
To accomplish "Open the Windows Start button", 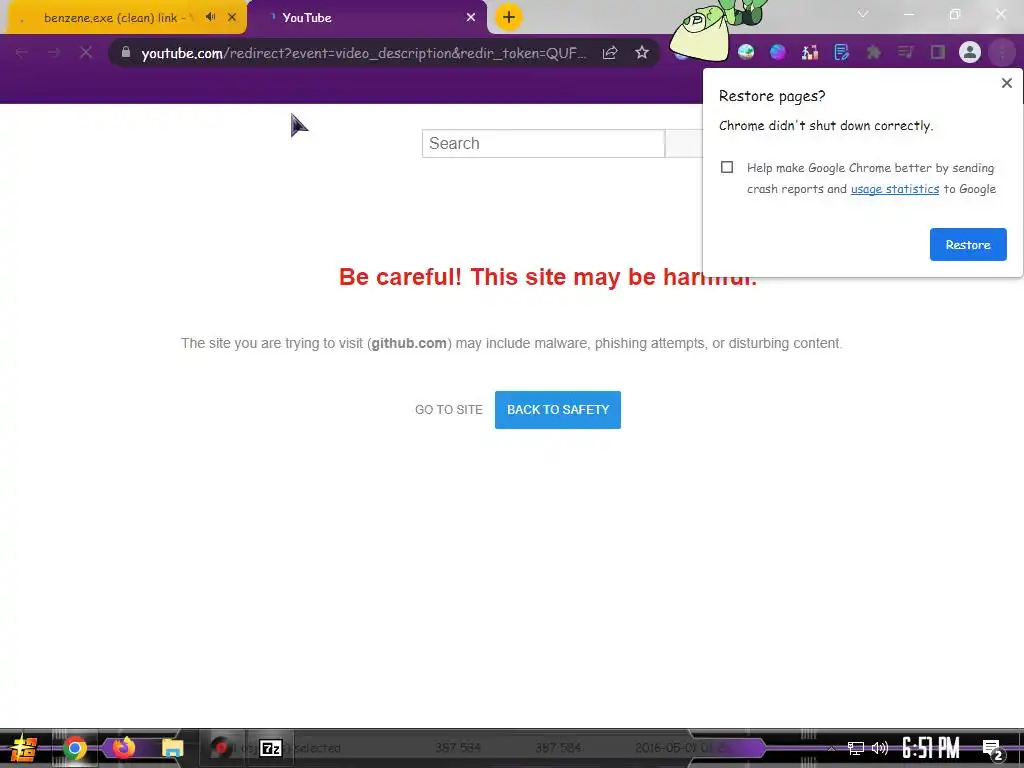I will pos(24,748).
